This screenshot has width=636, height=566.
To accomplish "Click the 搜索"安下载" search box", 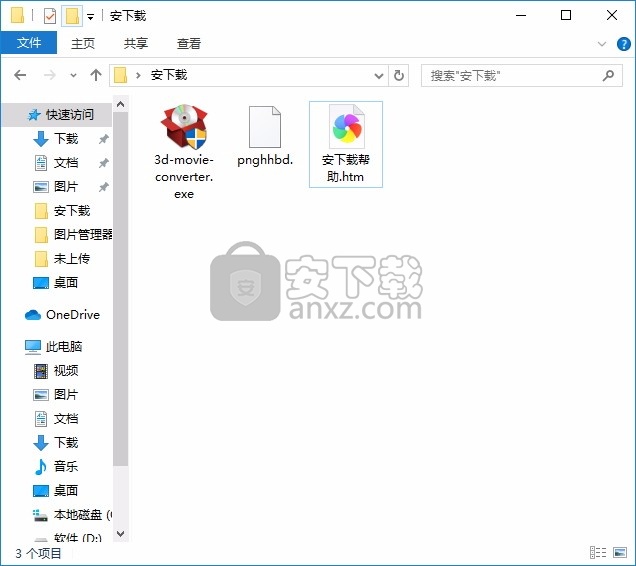I will pos(522,75).
